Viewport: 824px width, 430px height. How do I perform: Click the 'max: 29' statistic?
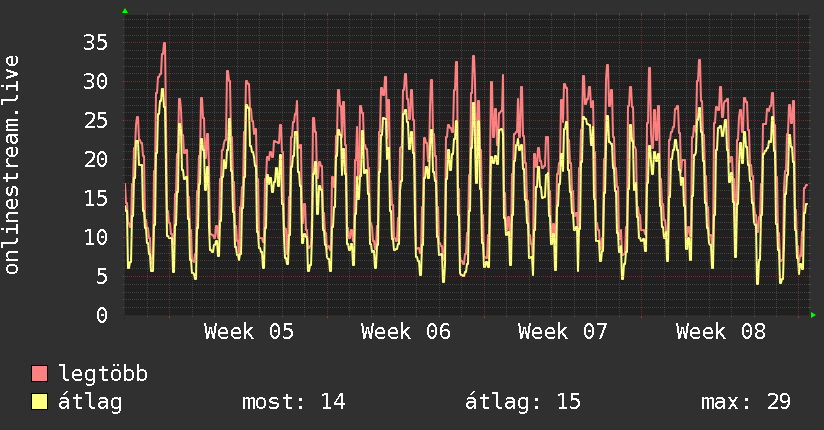tap(746, 402)
